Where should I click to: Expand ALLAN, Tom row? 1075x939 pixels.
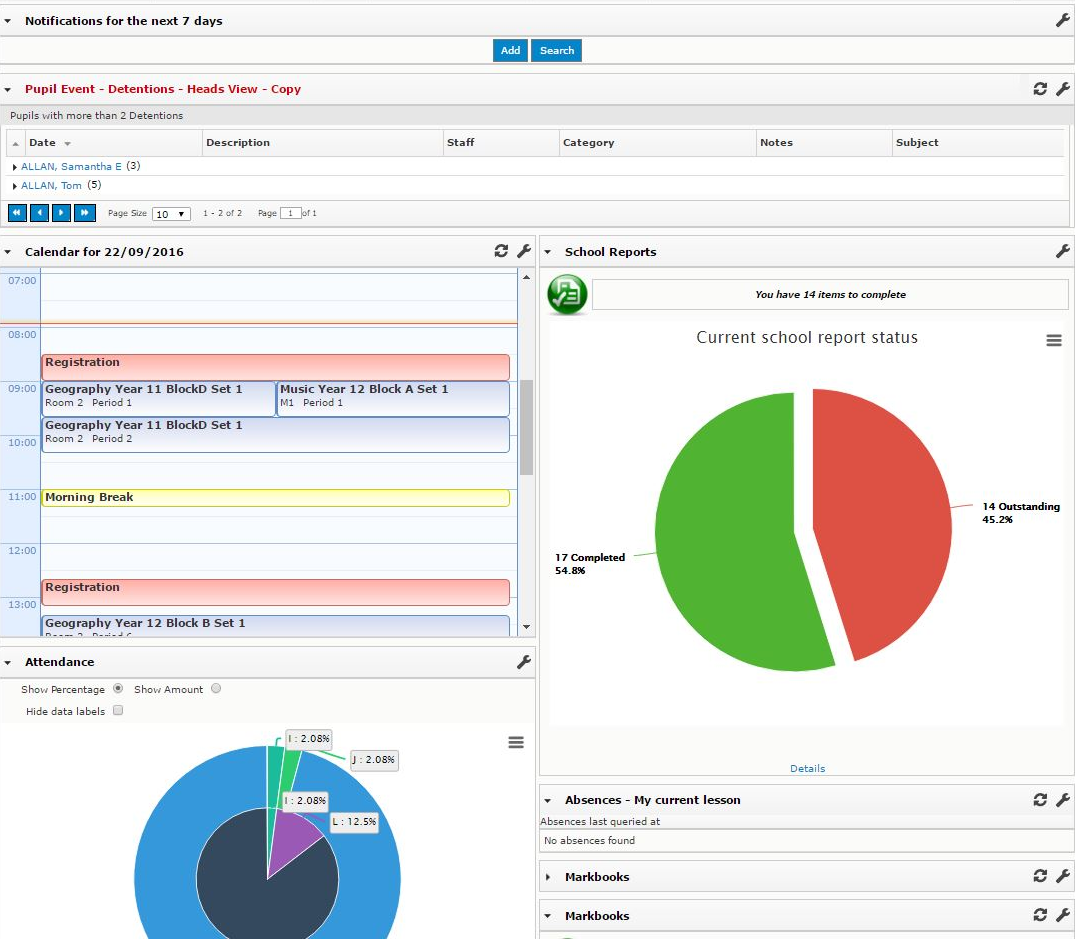click(x=14, y=186)
